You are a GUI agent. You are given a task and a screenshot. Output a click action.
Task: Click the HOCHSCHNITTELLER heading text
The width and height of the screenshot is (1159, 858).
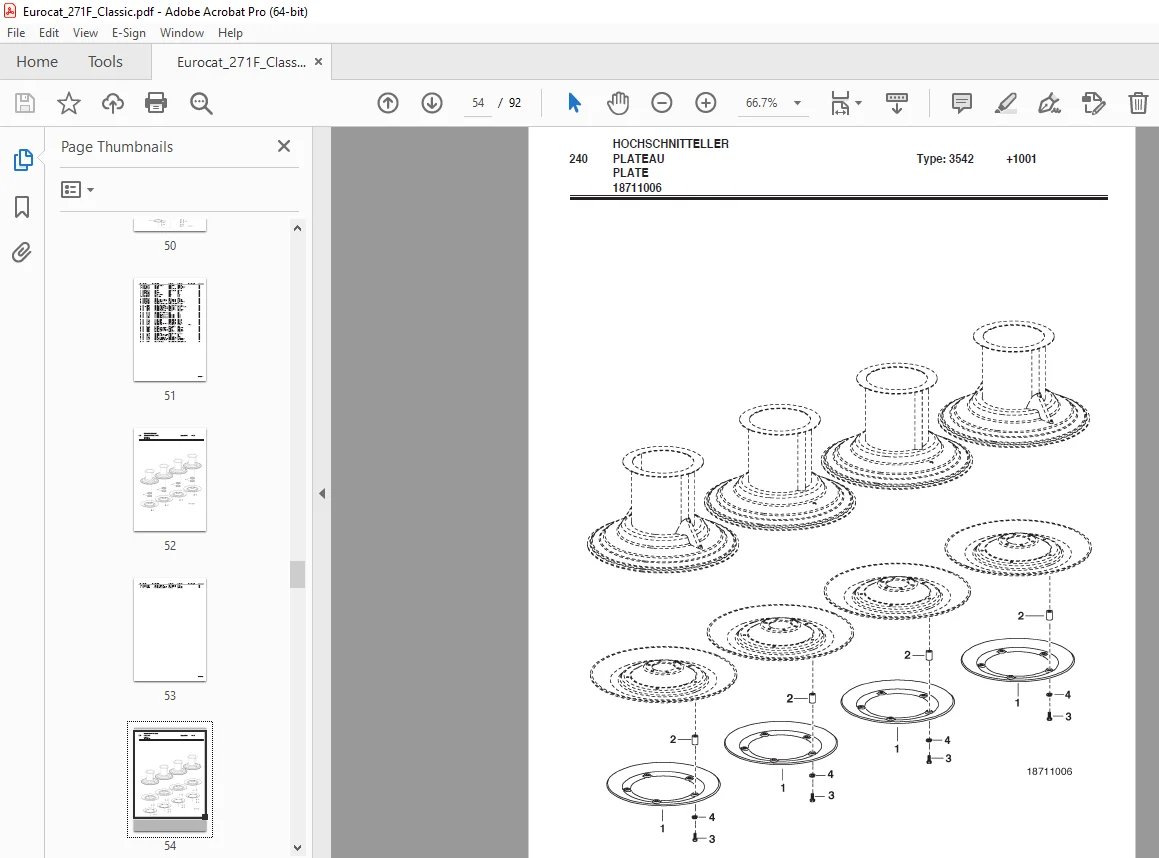(670, 143)
